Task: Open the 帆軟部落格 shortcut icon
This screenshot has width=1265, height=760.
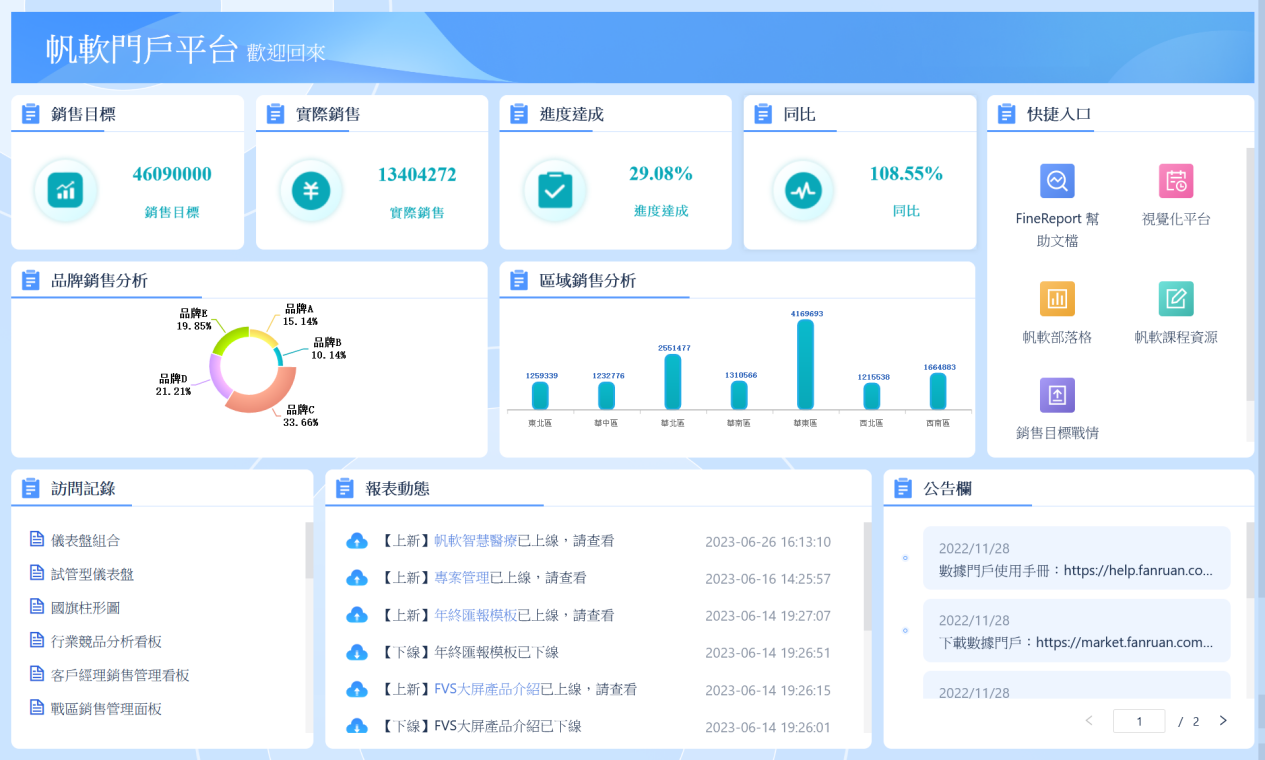Action: click(1057, 299)
